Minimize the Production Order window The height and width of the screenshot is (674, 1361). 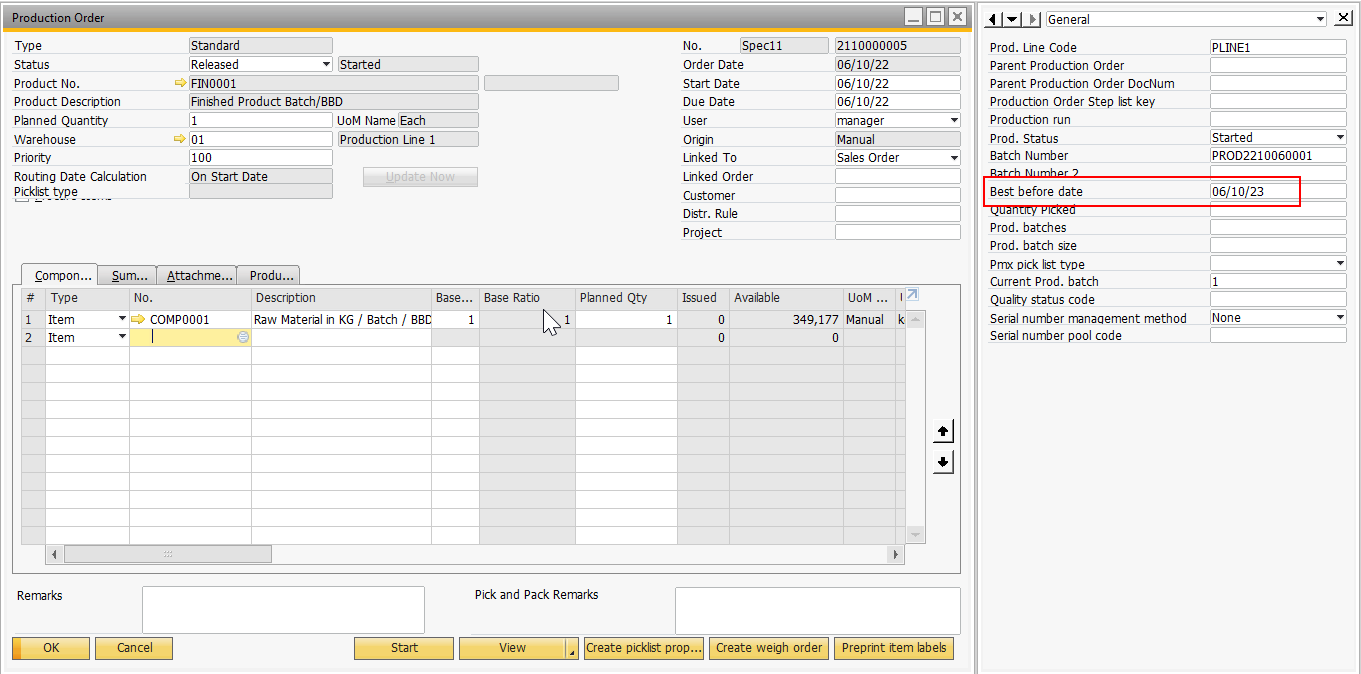914,17
